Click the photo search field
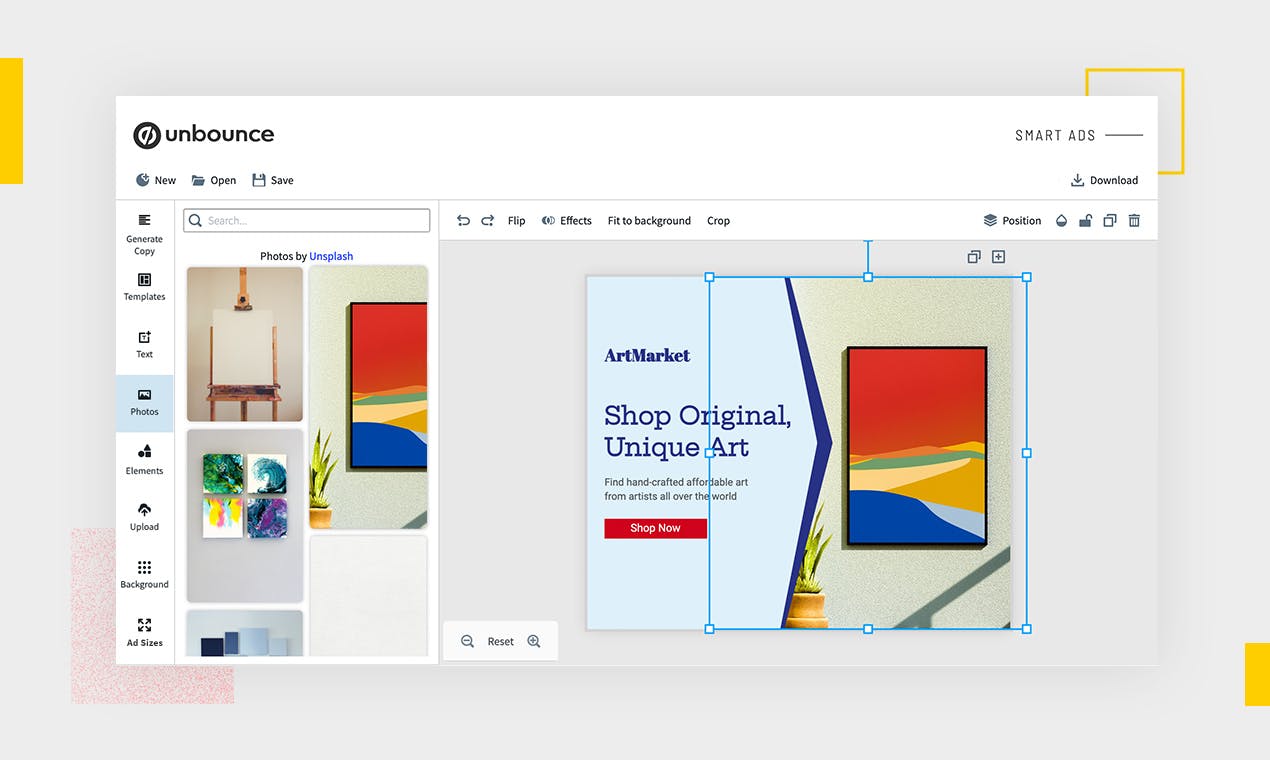Screen dimensions: 1270x760 pyautogui.click(x=307, y=221)
